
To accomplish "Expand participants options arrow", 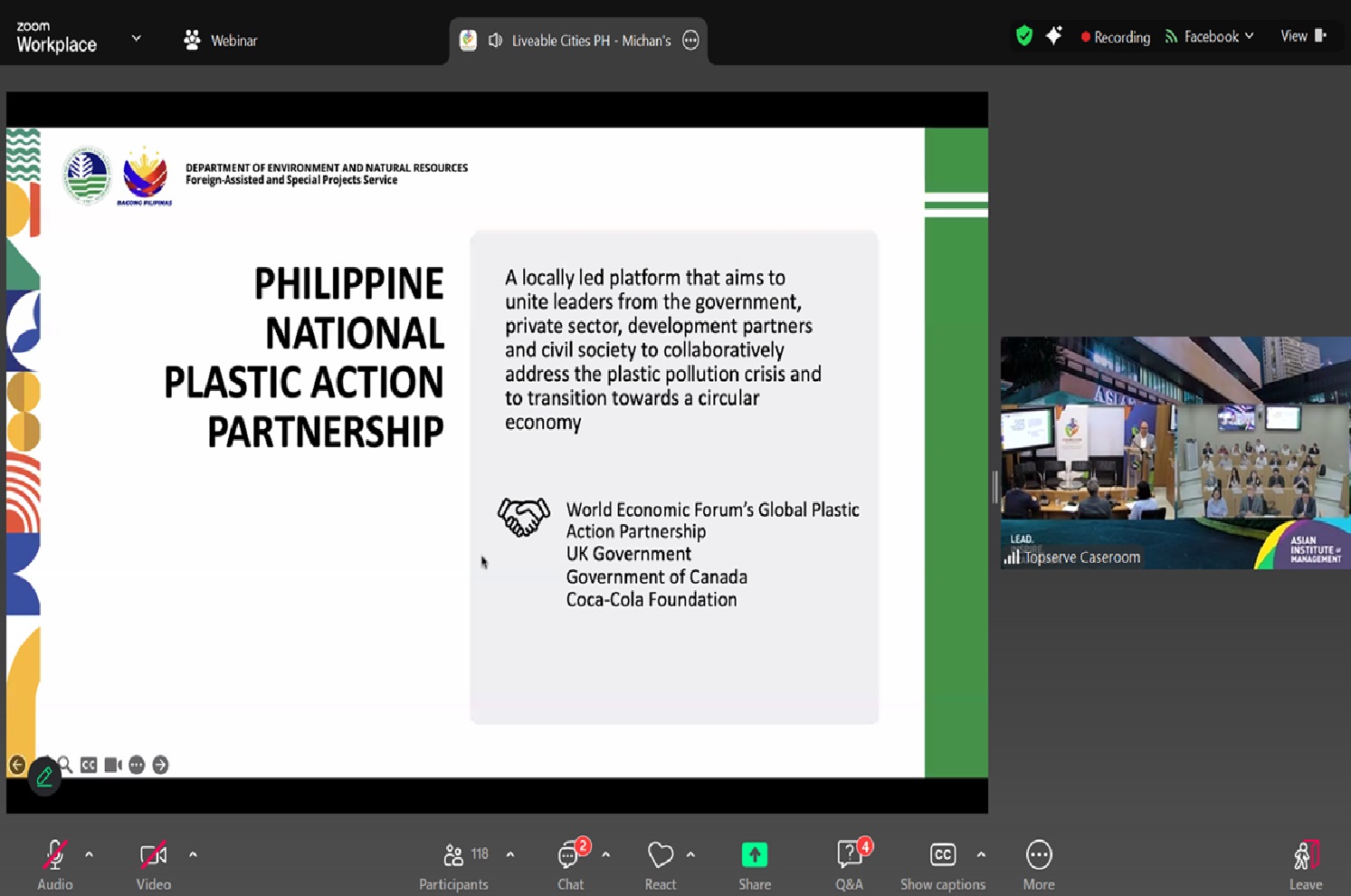I will tap(510, 854).
